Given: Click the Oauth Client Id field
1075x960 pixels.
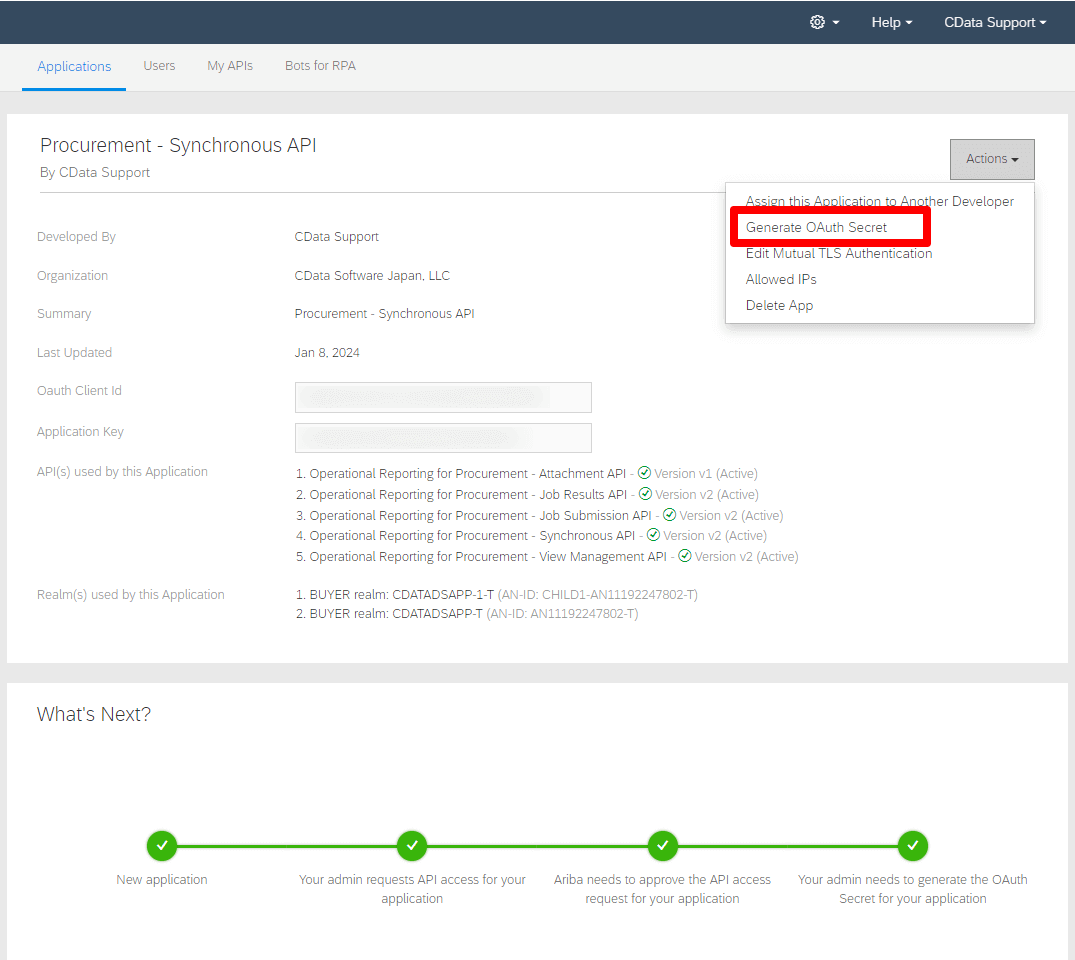Looking at the screenshot, I should click(443, 398).
